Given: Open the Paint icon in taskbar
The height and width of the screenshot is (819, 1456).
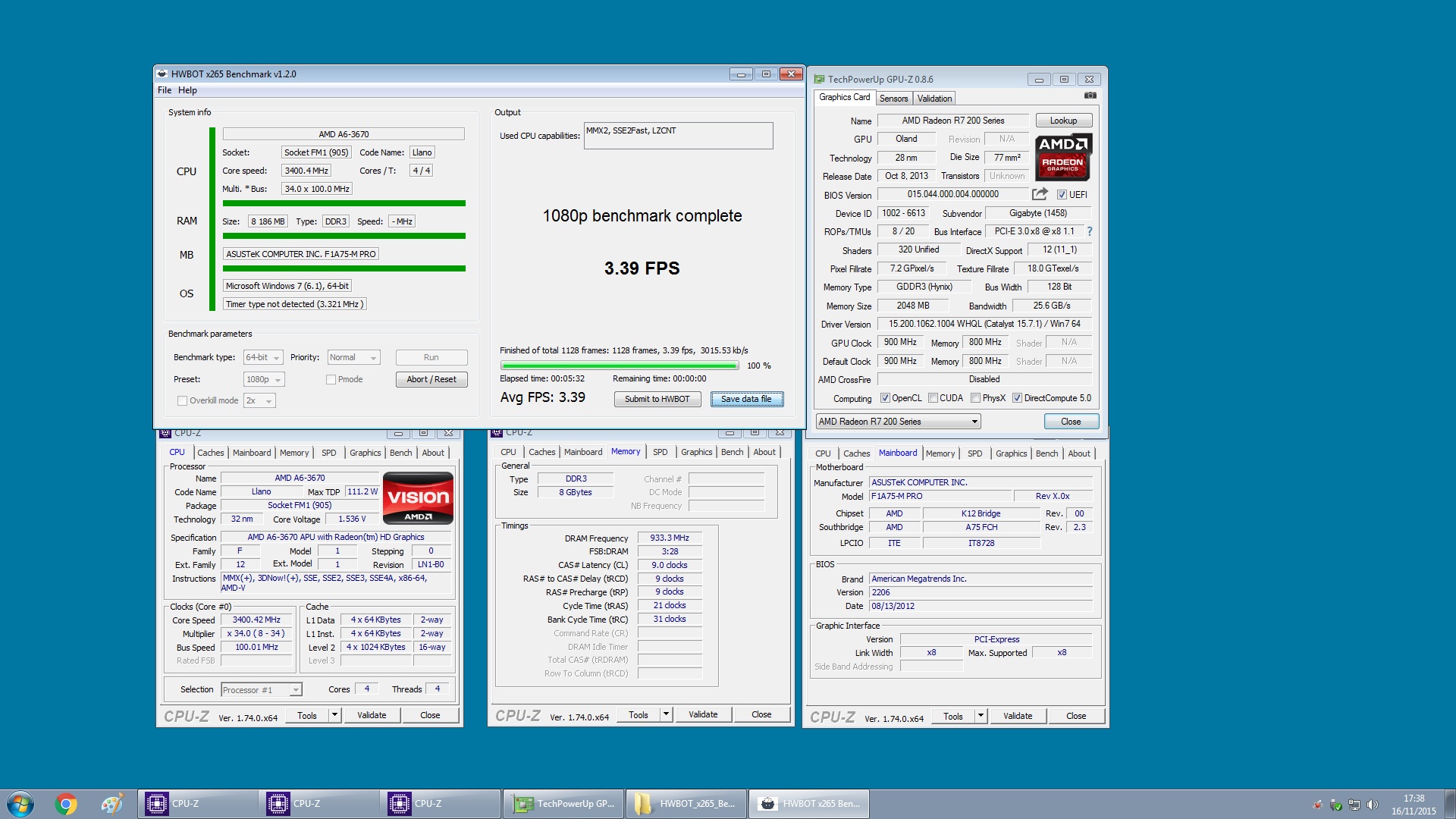Looking at the screenshot, I should click(111, 804).
